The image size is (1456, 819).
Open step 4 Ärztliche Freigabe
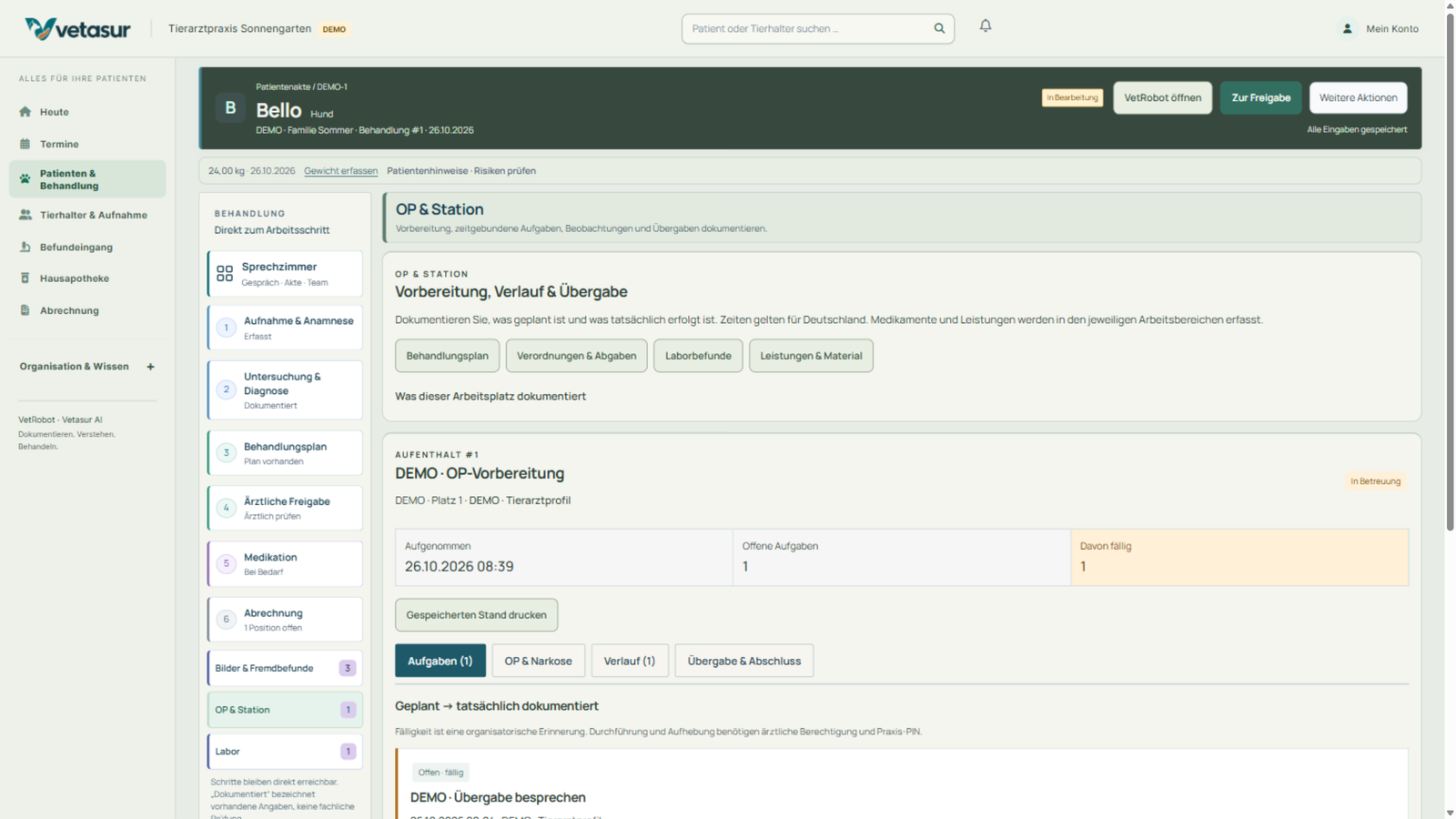click(x=285, y=508)
